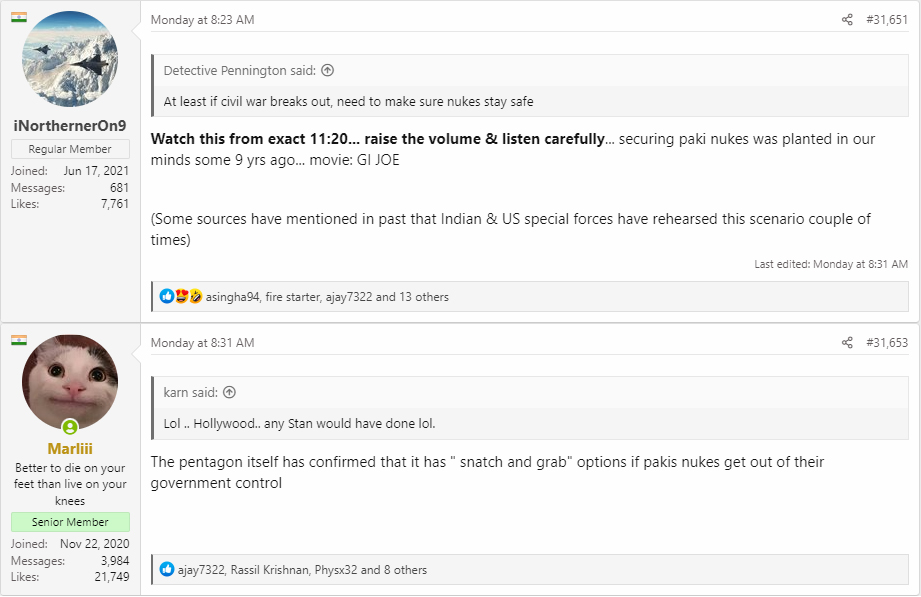Screen dimensions: 921x597
Task: Open Detective Pennington quote source arrow
Action: (x=328, y=71)
